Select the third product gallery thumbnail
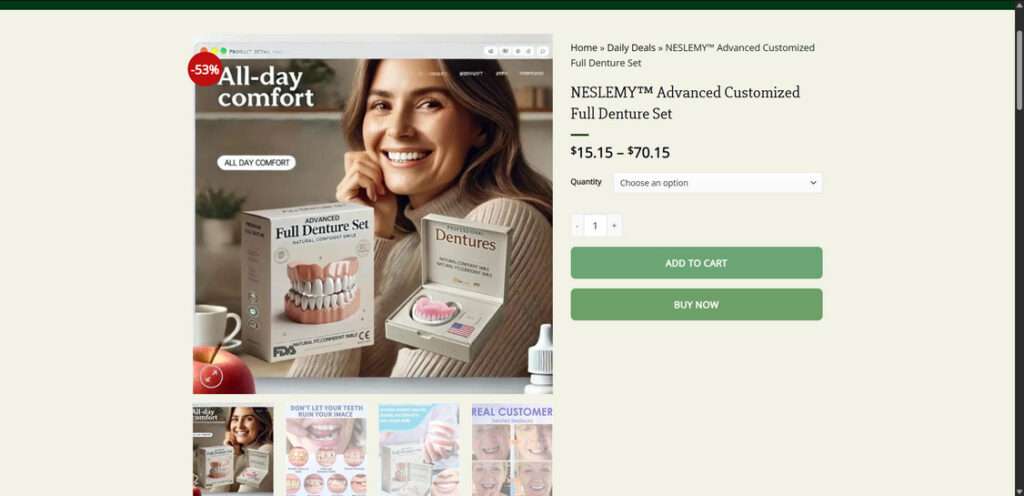The image size is (1024, 496). pos(419,449)
